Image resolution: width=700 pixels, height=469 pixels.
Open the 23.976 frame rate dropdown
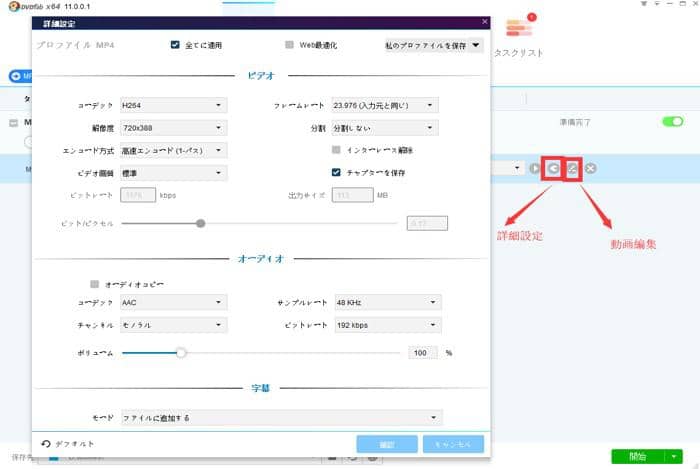(384, 105)
